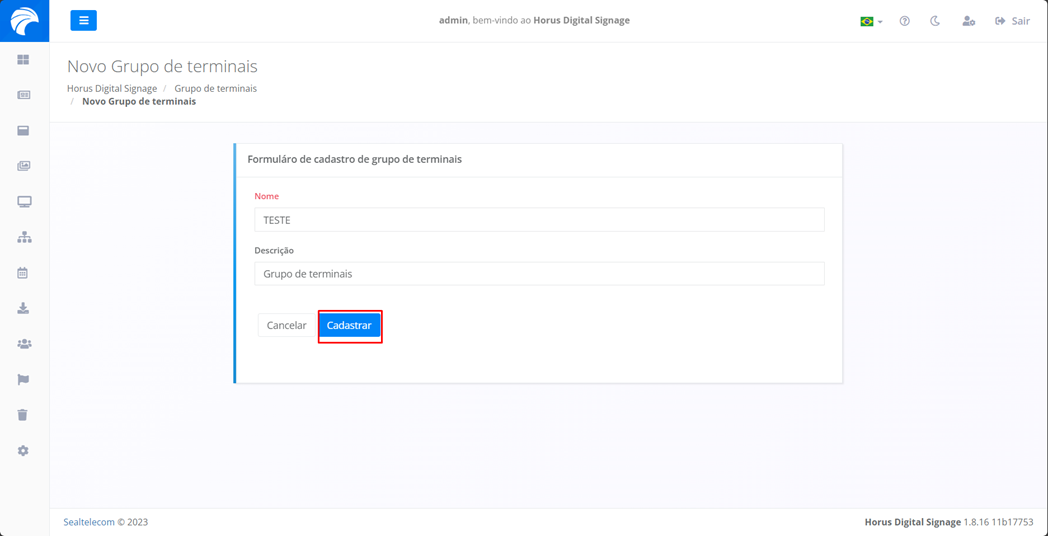Open the users group icon in sidebar
The image size is (1048, 536).
(24, 344)
